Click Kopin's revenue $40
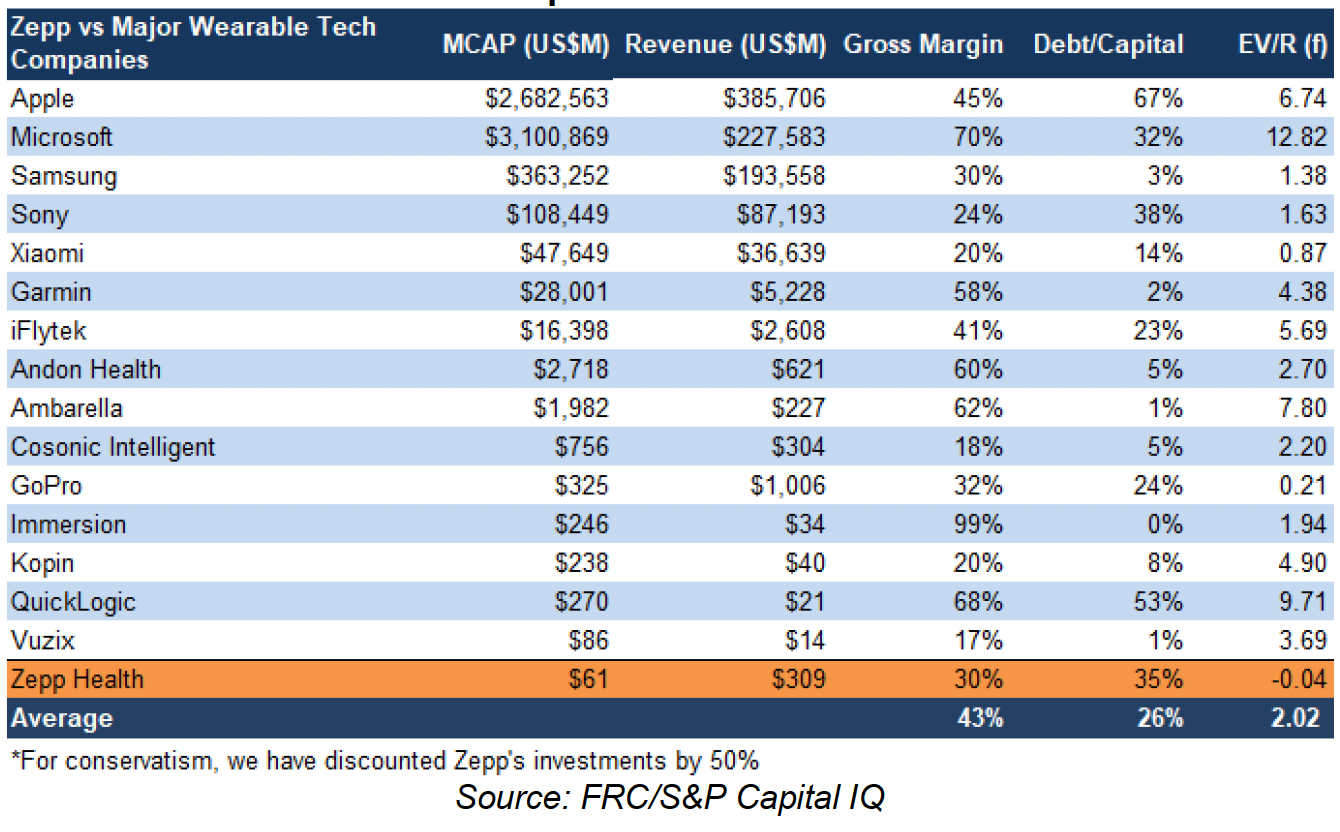Viewport: 1340px width, 832px height. pyautogui.click(x=804, y=563)
